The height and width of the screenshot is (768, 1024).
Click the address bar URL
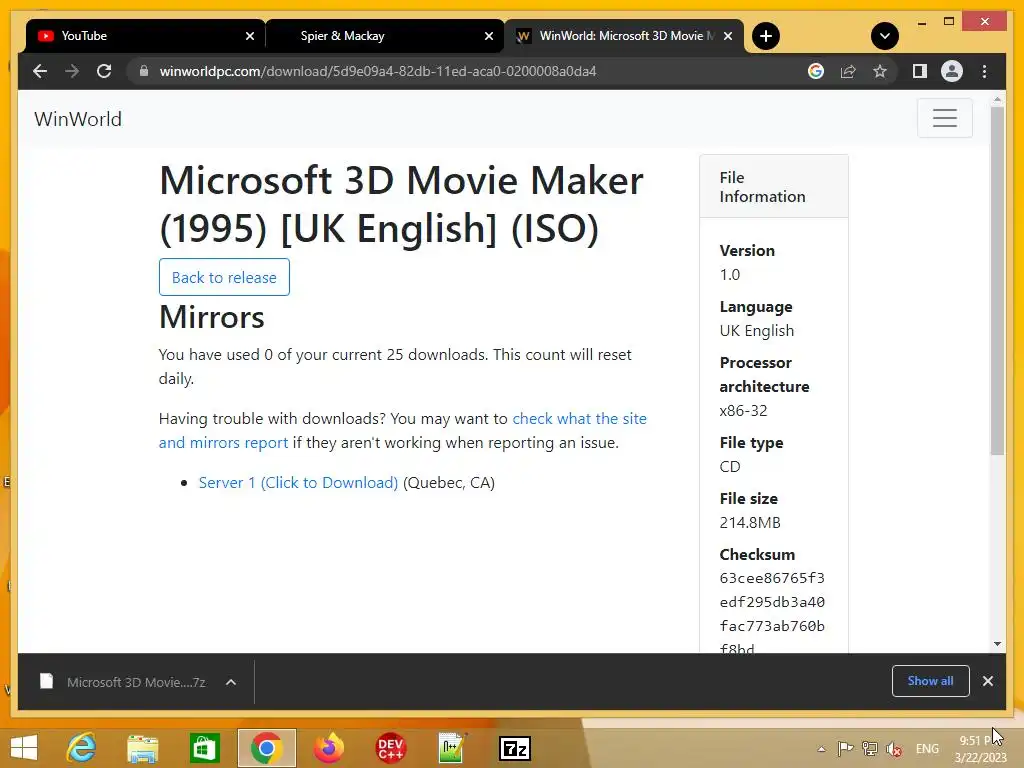tap(377, 71)
